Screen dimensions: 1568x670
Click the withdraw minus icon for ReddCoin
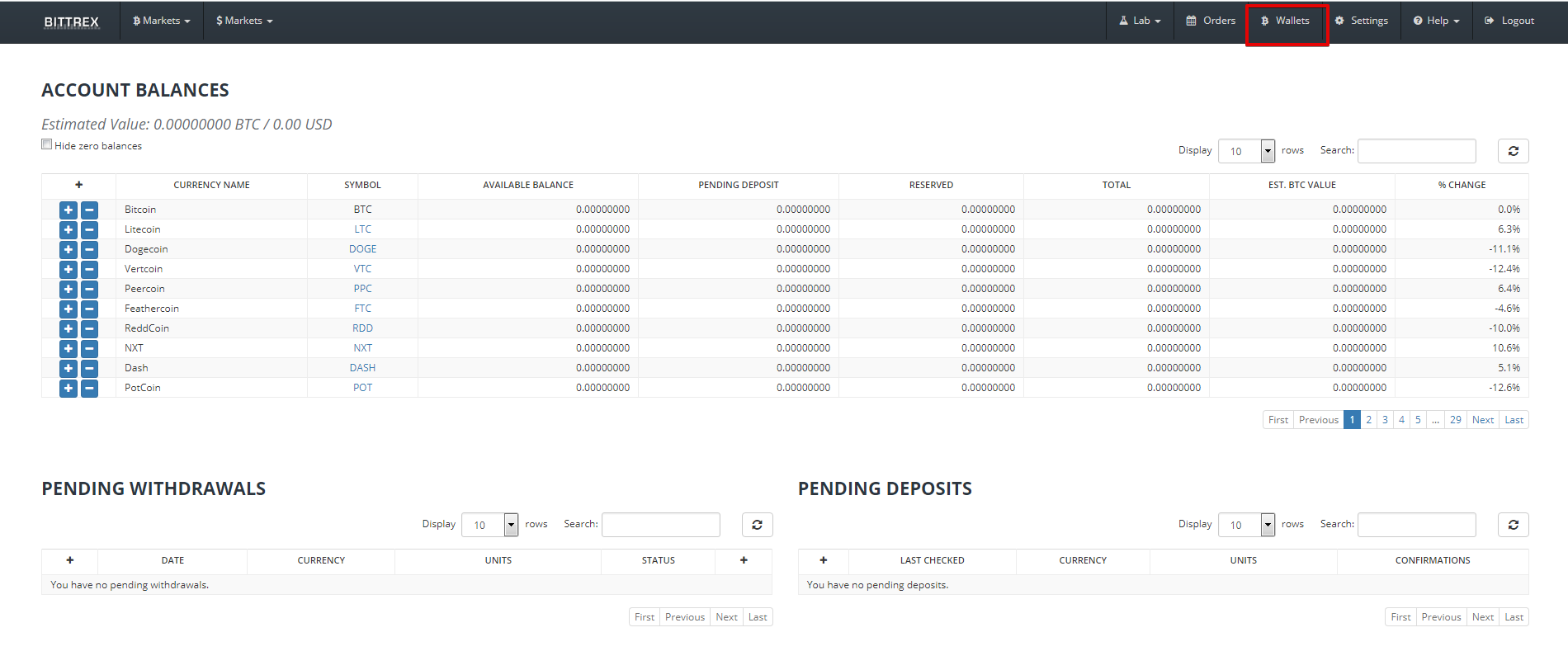pyautogui.click(x=89, y=329)
